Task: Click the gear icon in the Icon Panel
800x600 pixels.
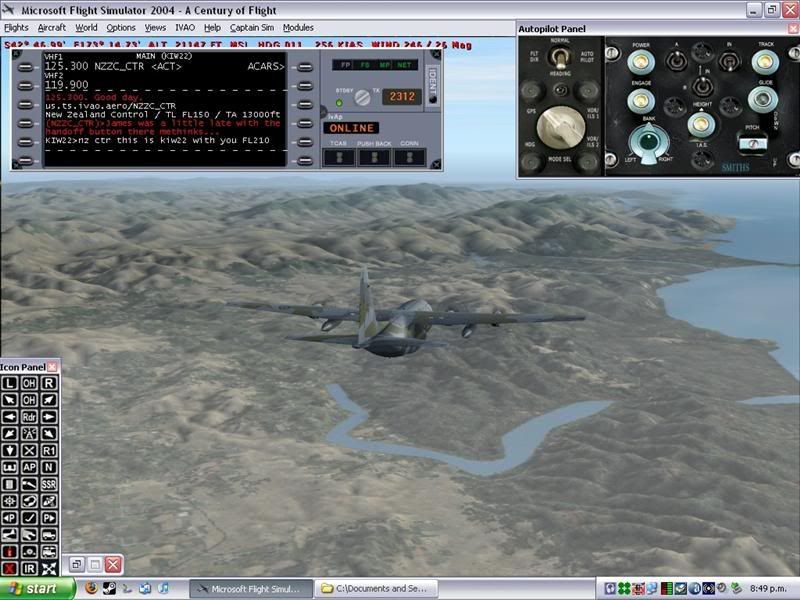Action: coord(11,501)
